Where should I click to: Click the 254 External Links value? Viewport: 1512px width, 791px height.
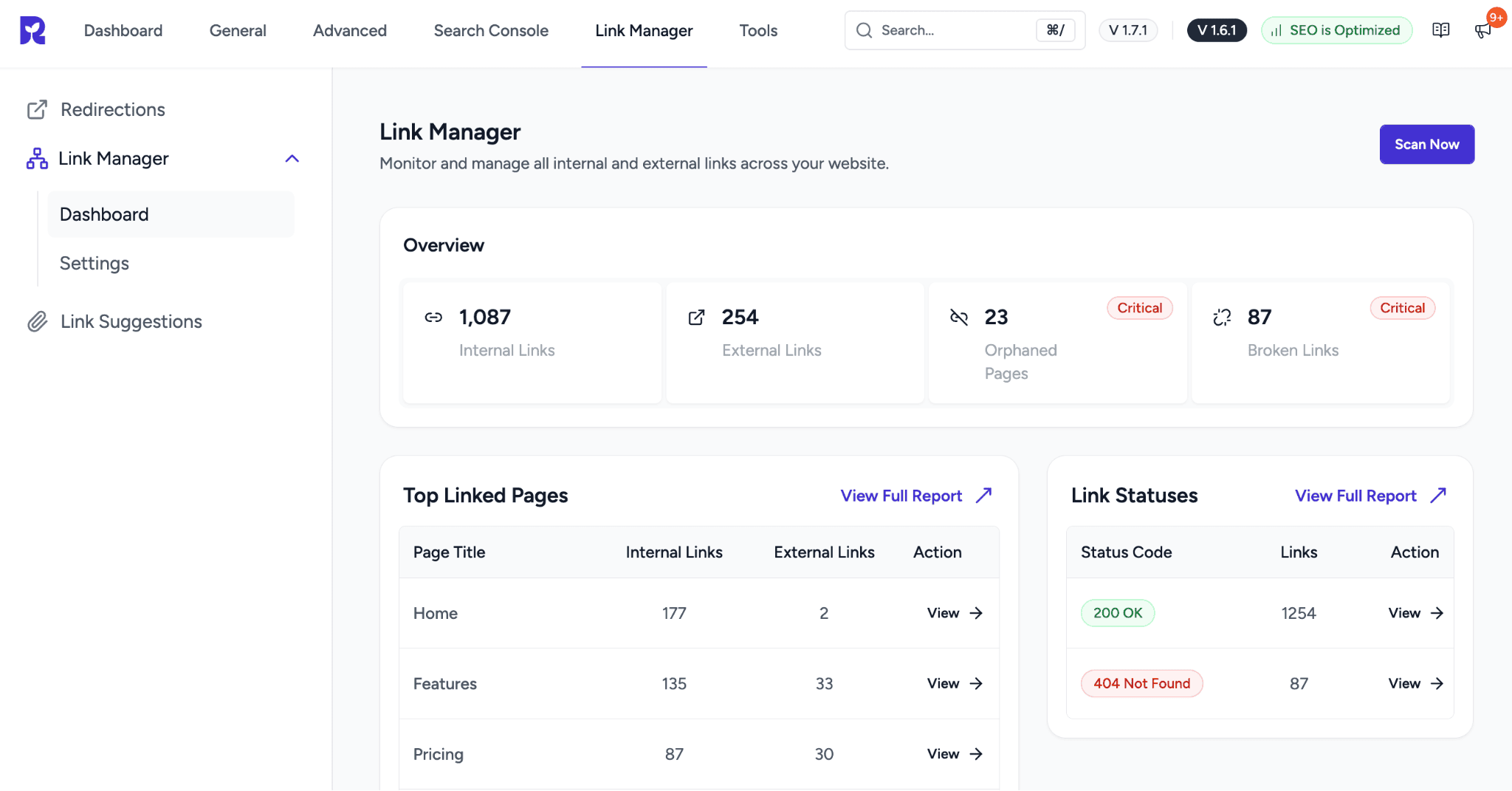(740, 317)
